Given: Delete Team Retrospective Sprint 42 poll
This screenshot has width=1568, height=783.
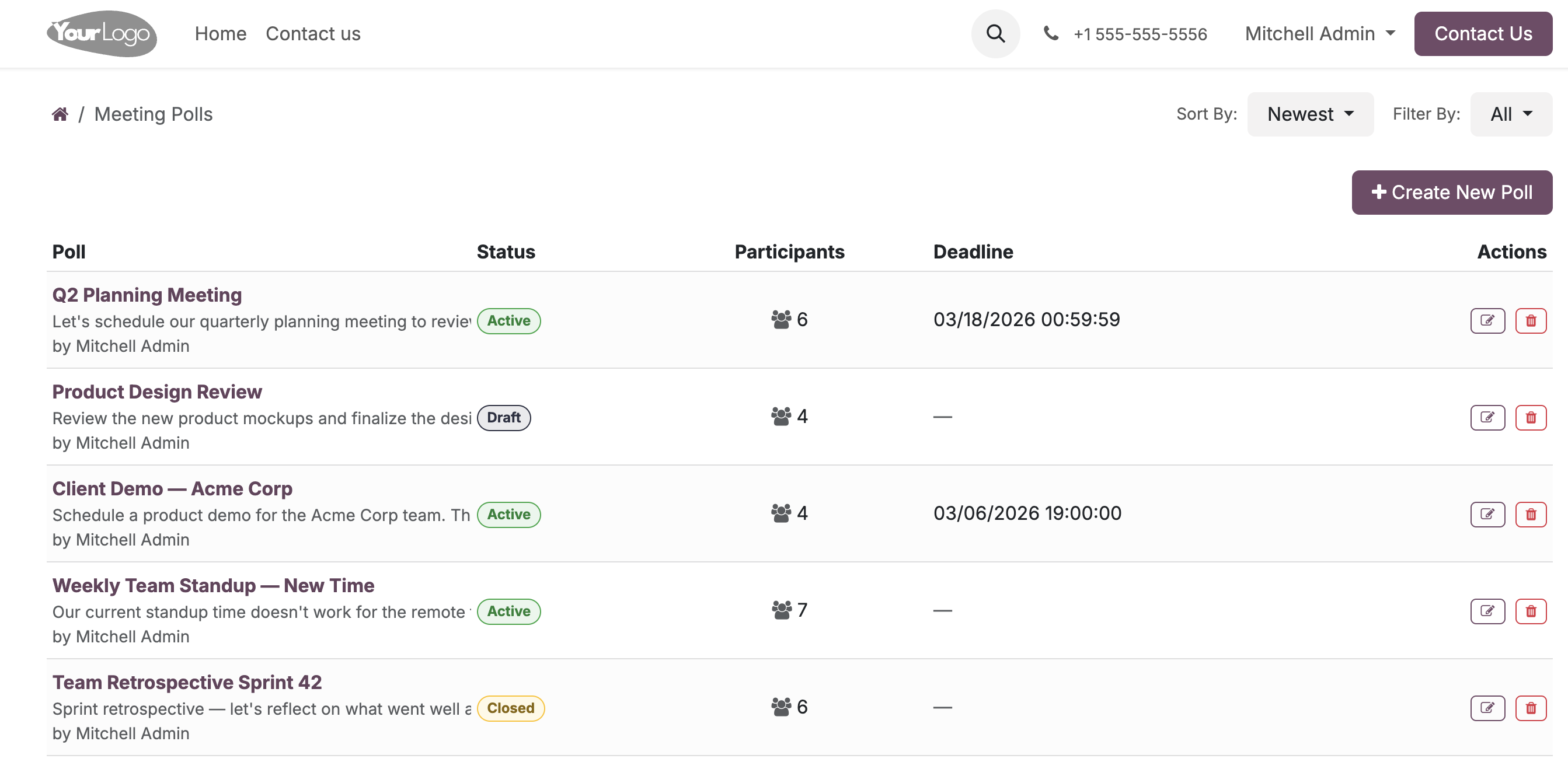Looking at the screenshot, I should click(1530, 708).
